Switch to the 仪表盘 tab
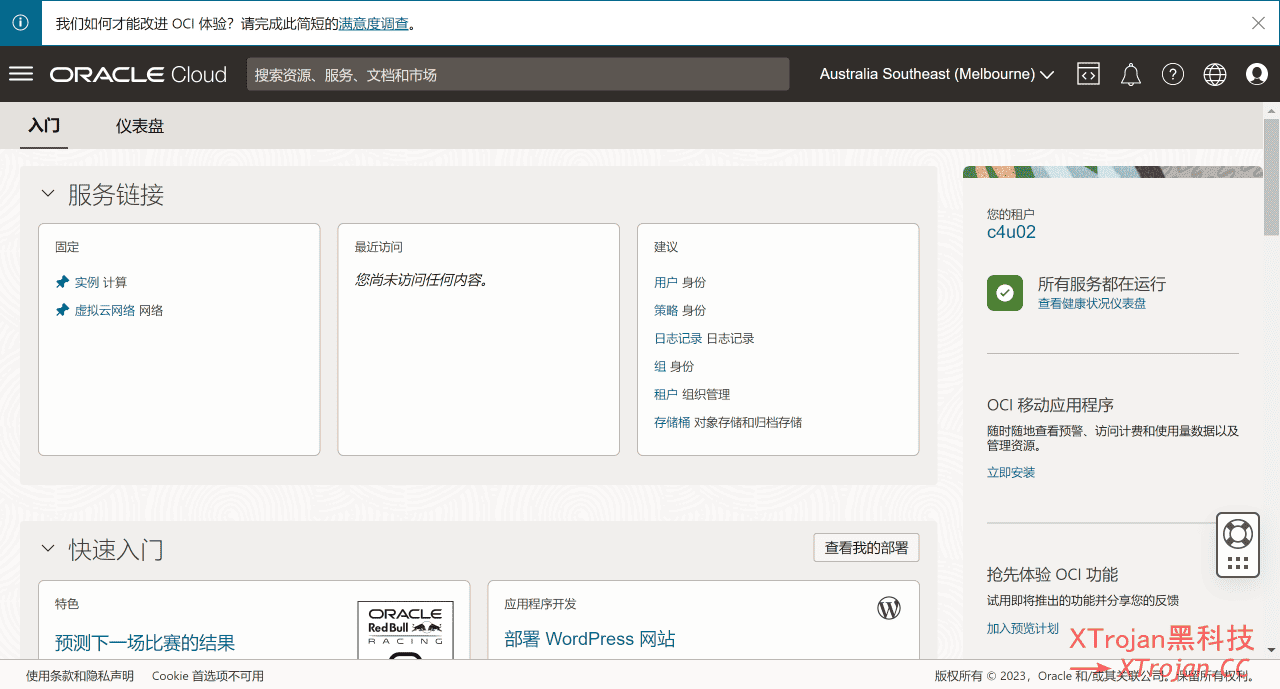The image size is (1280, 689). [x=140, y=126]
